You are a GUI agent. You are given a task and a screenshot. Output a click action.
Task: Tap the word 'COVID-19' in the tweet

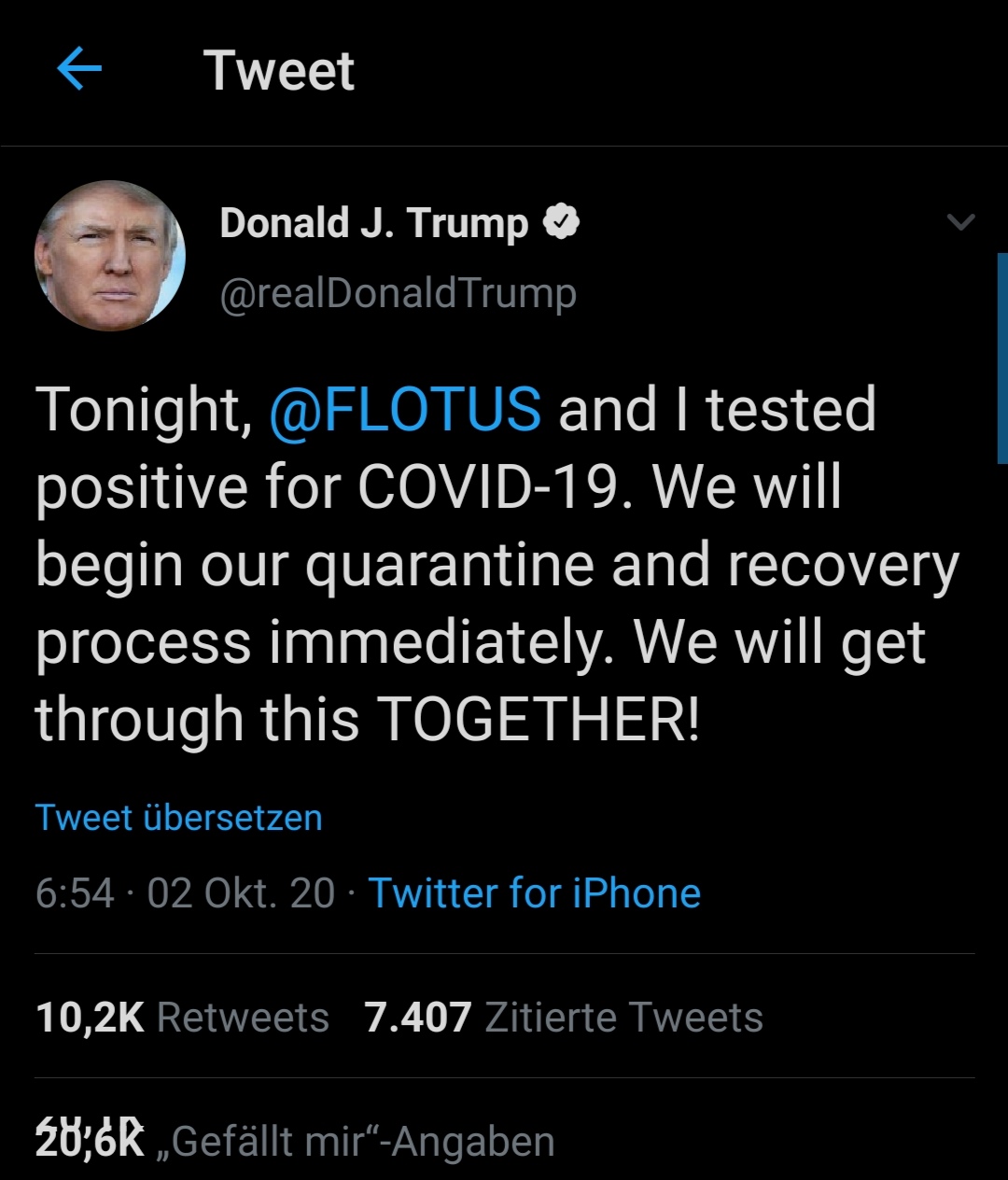(489, 487)
